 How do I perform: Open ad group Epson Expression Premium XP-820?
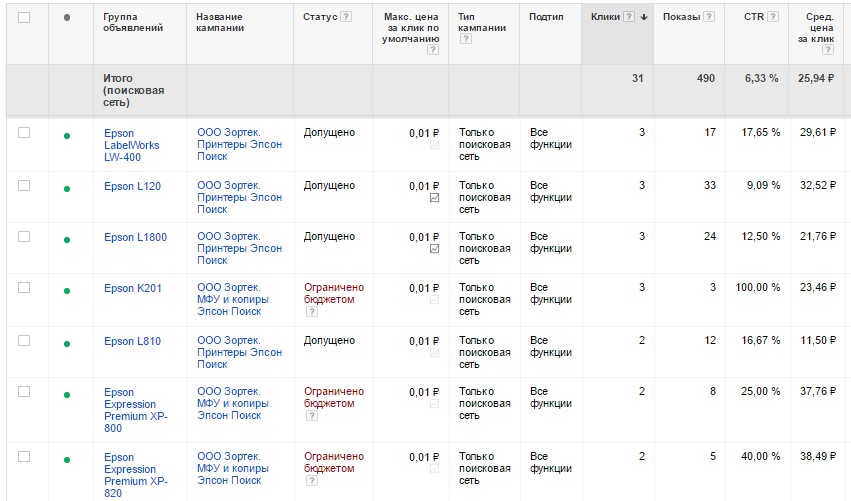pos(136,475)
